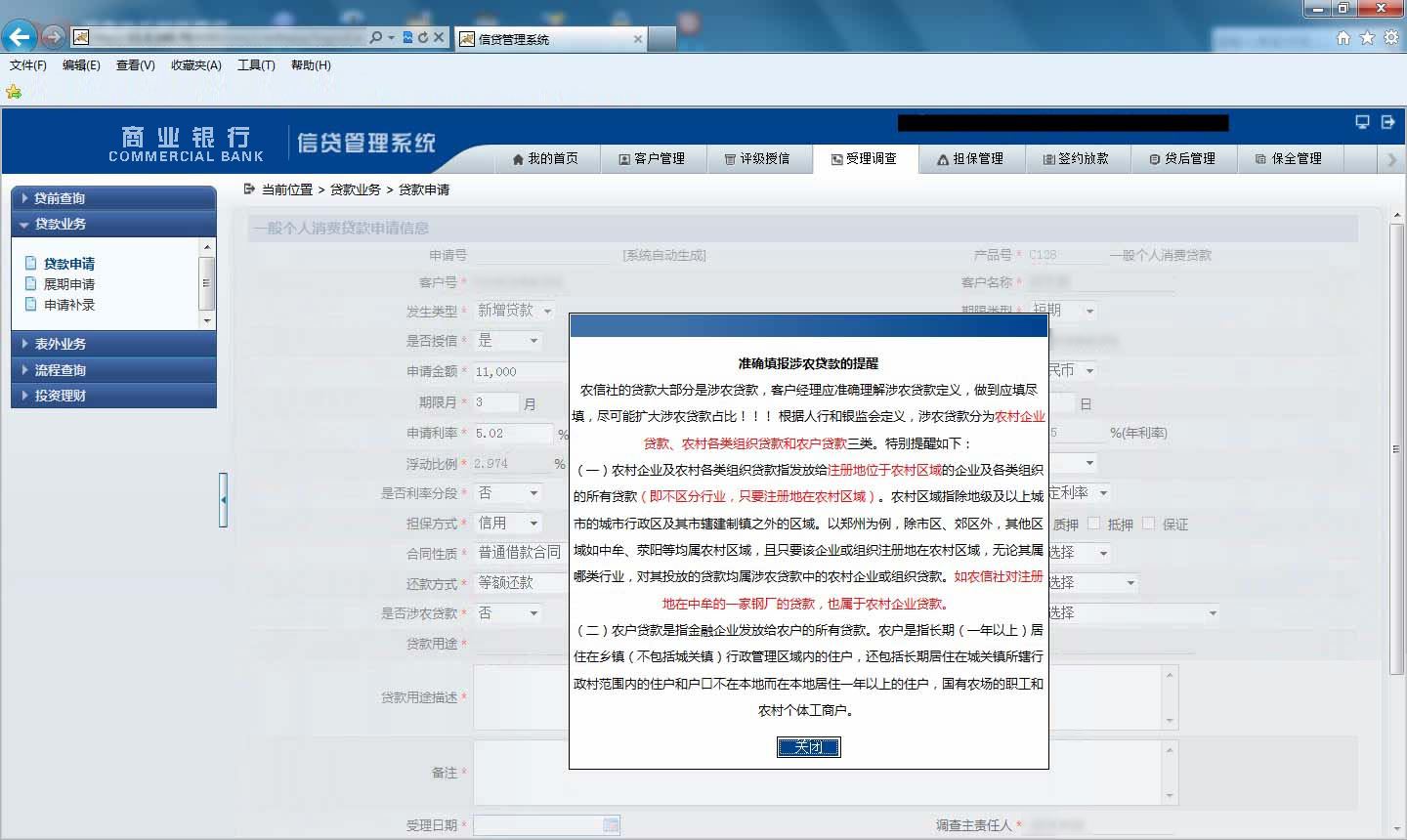Click the logout exit icon in header
The height and width of the screenshot is (840, 1407).
(x=1387, y=122)
